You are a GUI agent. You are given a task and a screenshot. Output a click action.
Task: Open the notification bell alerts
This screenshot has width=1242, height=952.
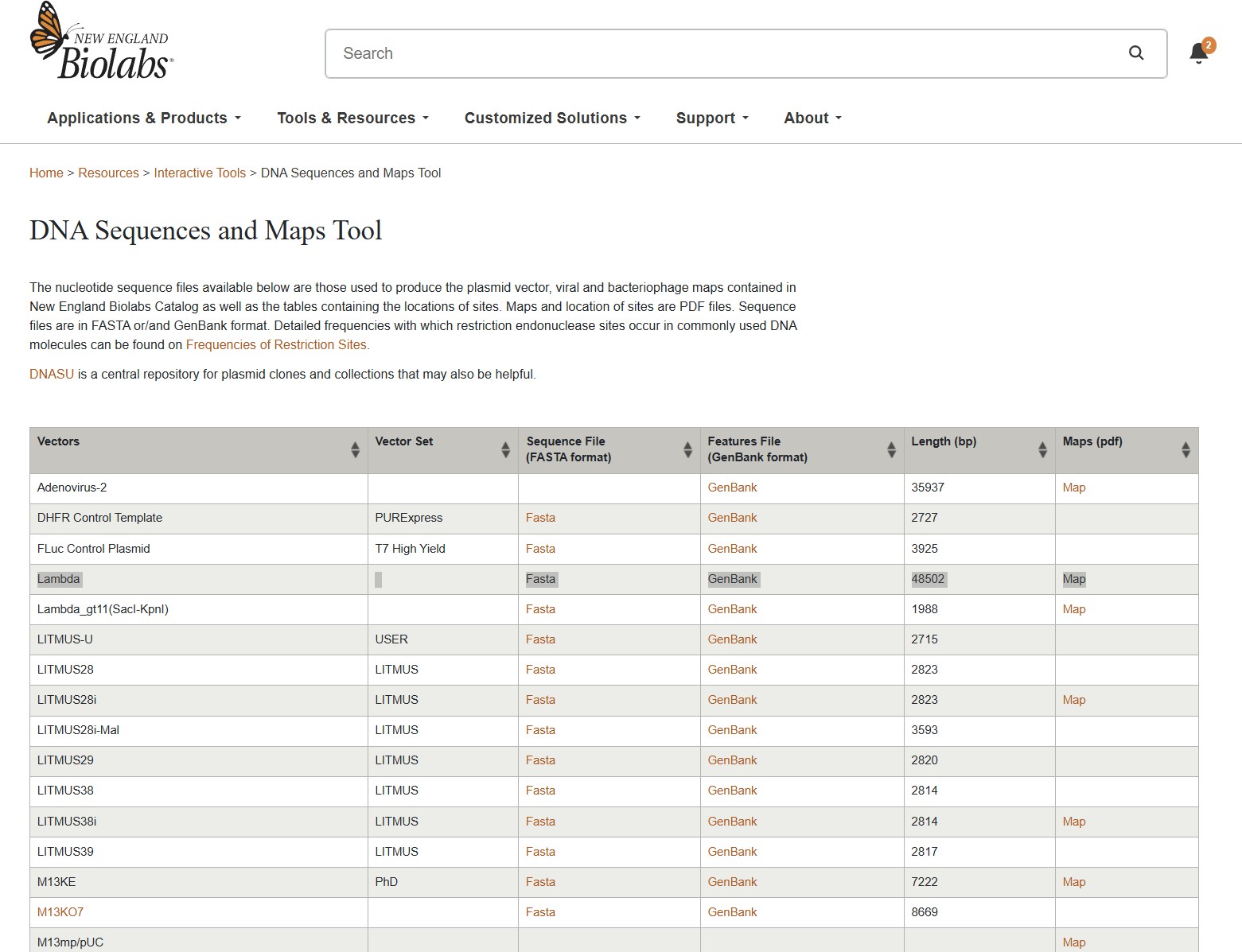1198,52
